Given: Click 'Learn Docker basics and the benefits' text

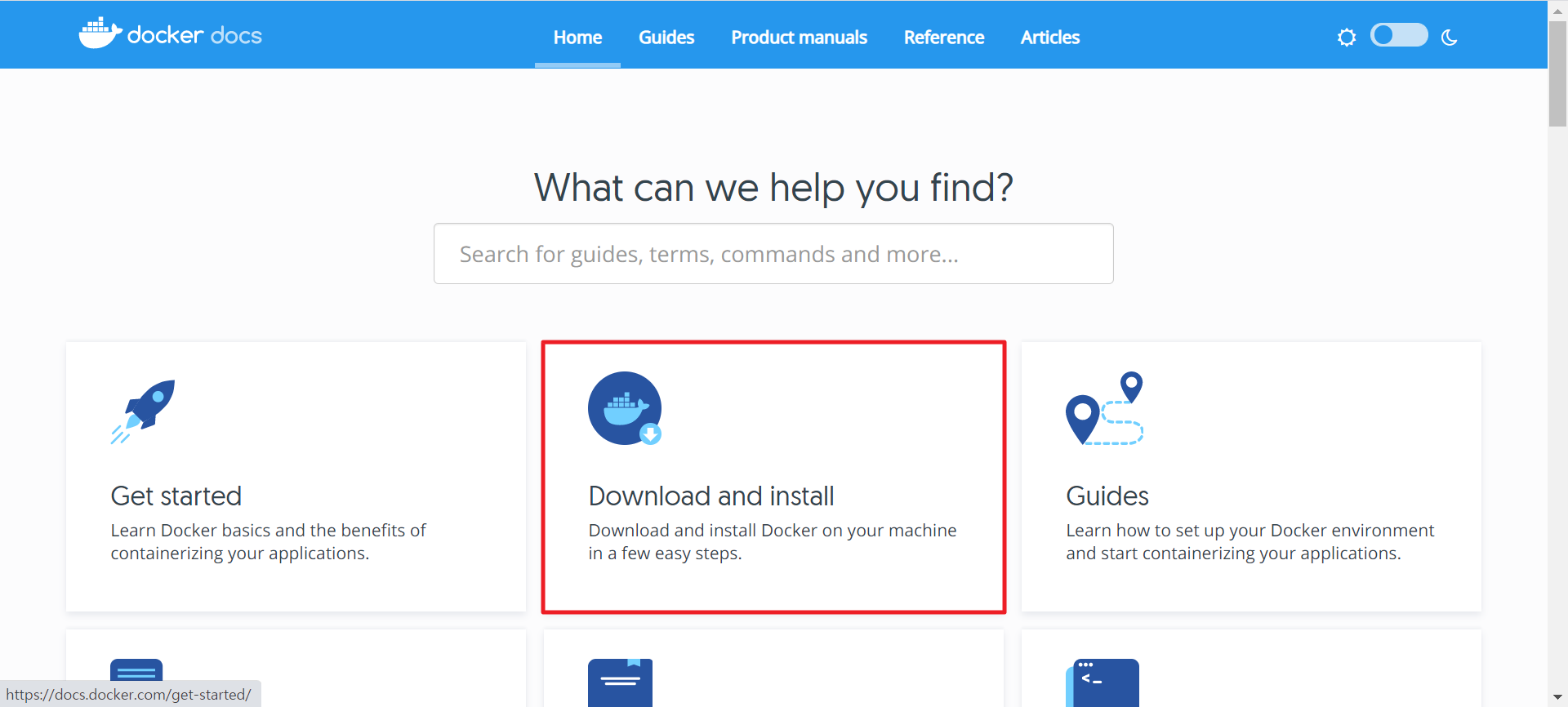Looking at the screenshot, I should coord(268,531).
